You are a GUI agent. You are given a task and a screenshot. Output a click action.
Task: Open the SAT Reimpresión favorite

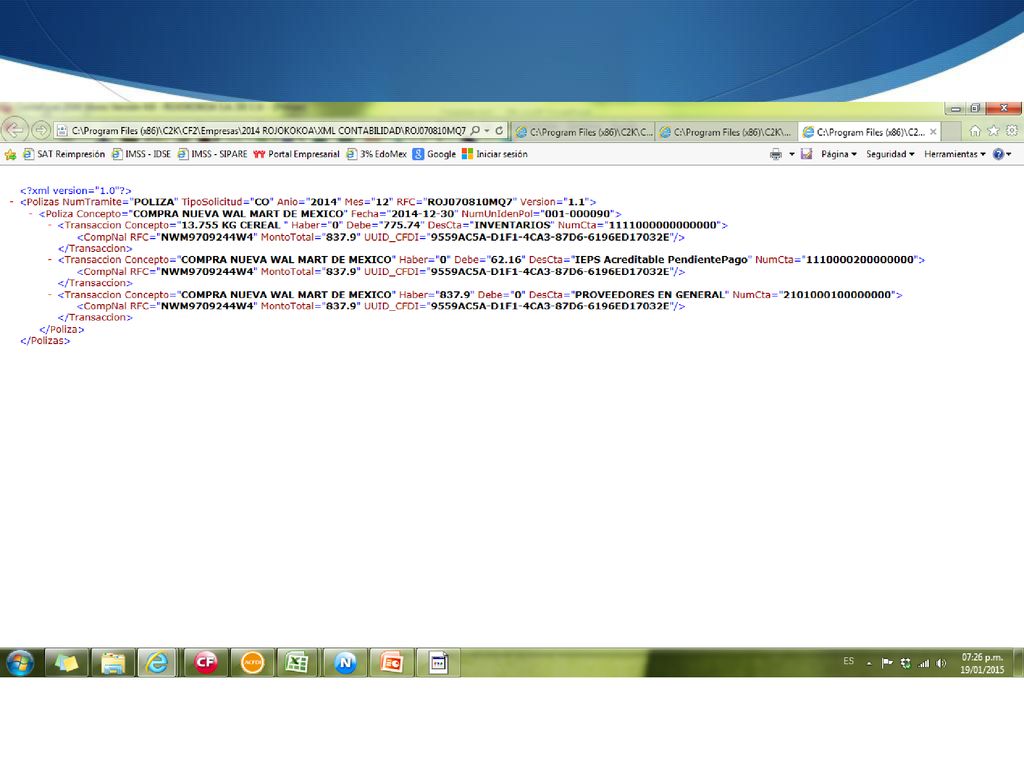coord(64,154)
